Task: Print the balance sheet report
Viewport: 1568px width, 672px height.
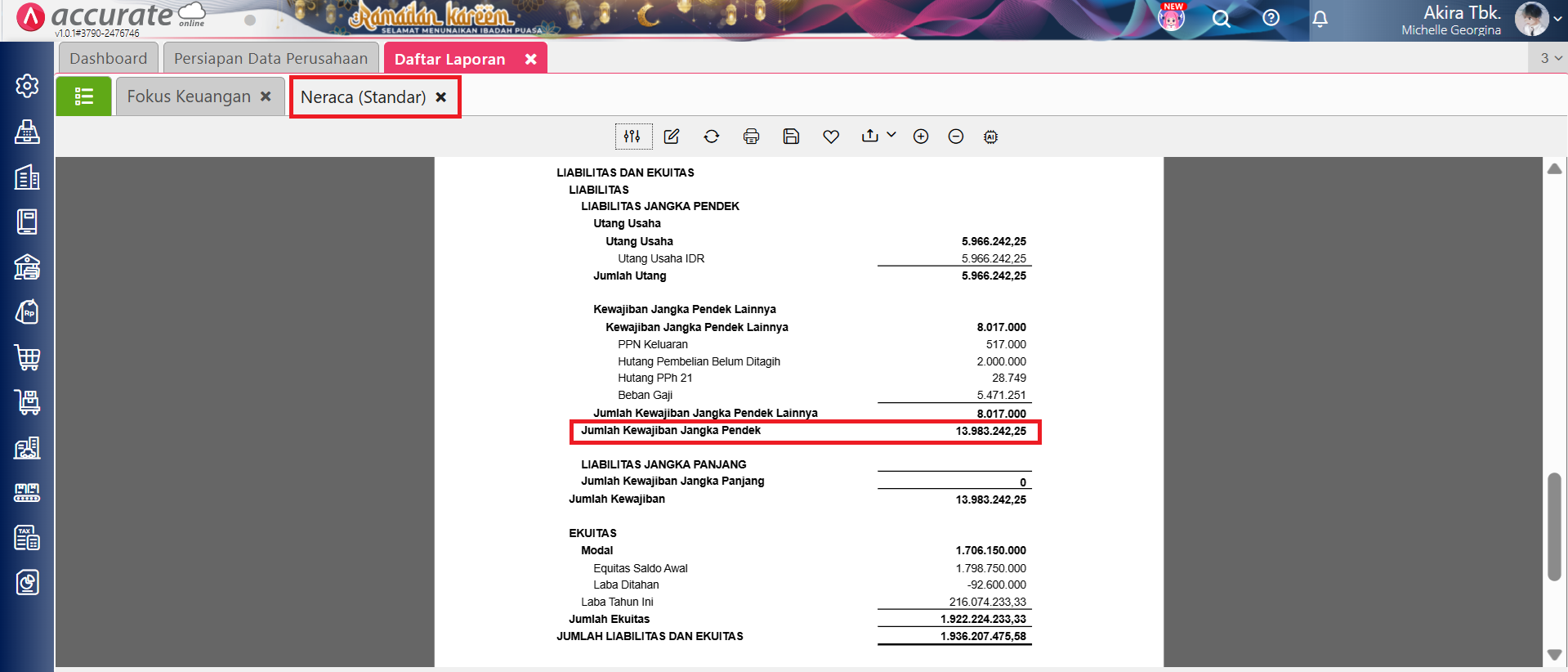Action: coord(751,137)
